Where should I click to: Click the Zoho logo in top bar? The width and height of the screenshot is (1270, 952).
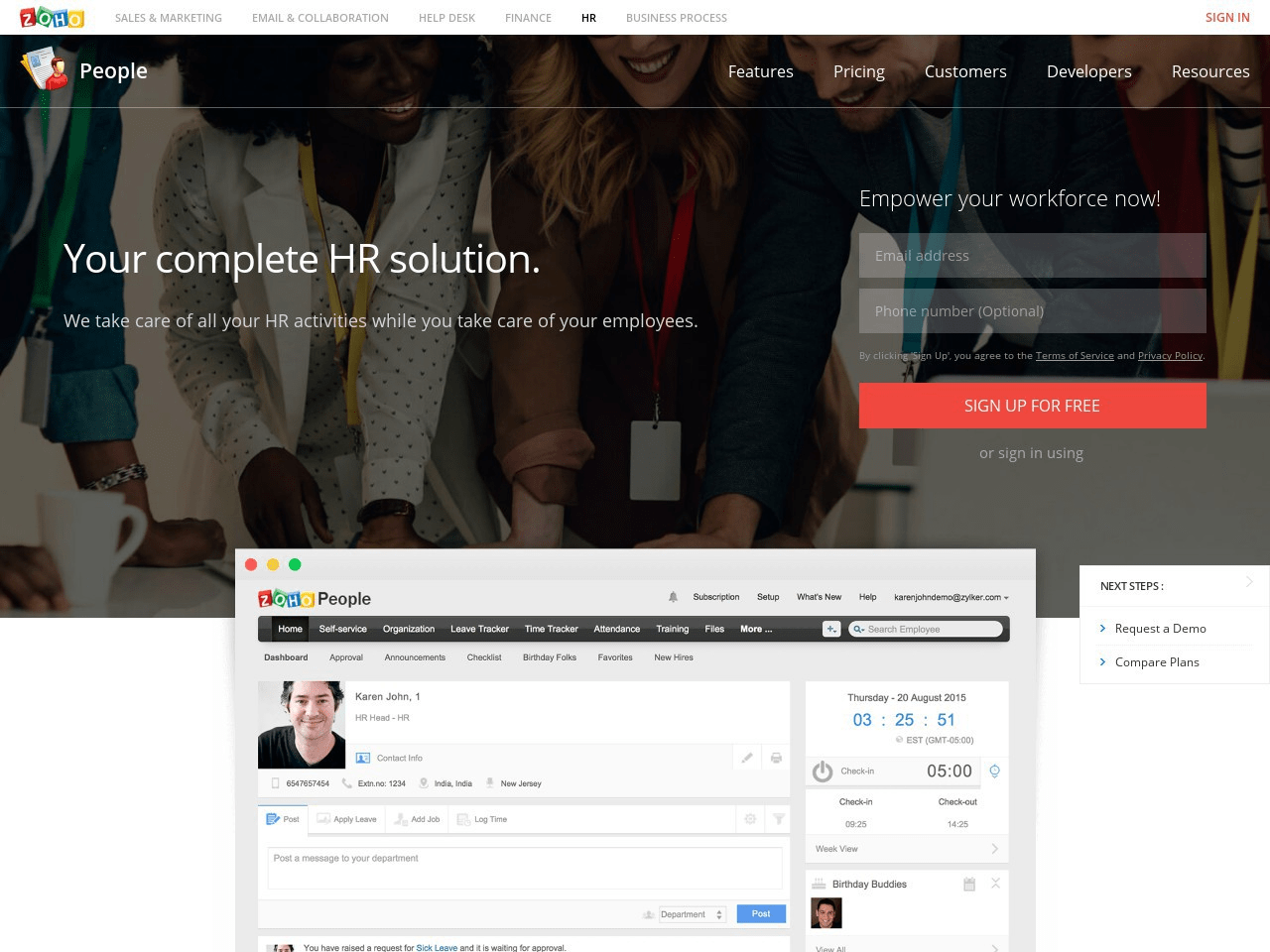click(x=52, y=17)
